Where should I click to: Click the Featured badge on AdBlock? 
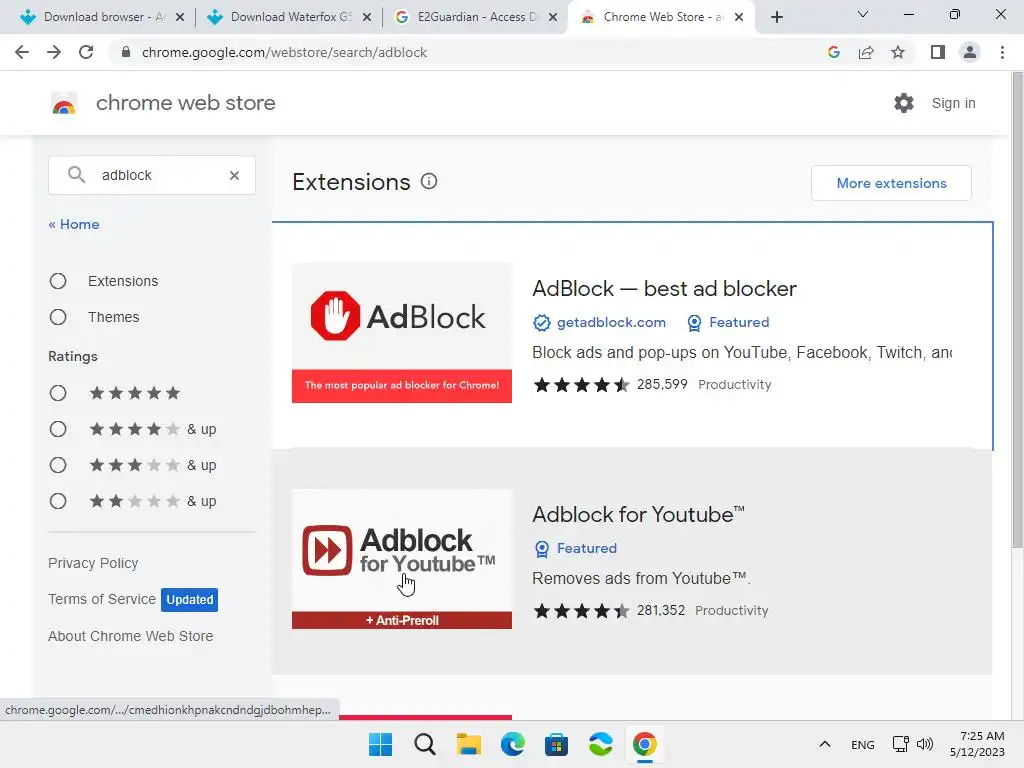(728, 322)
